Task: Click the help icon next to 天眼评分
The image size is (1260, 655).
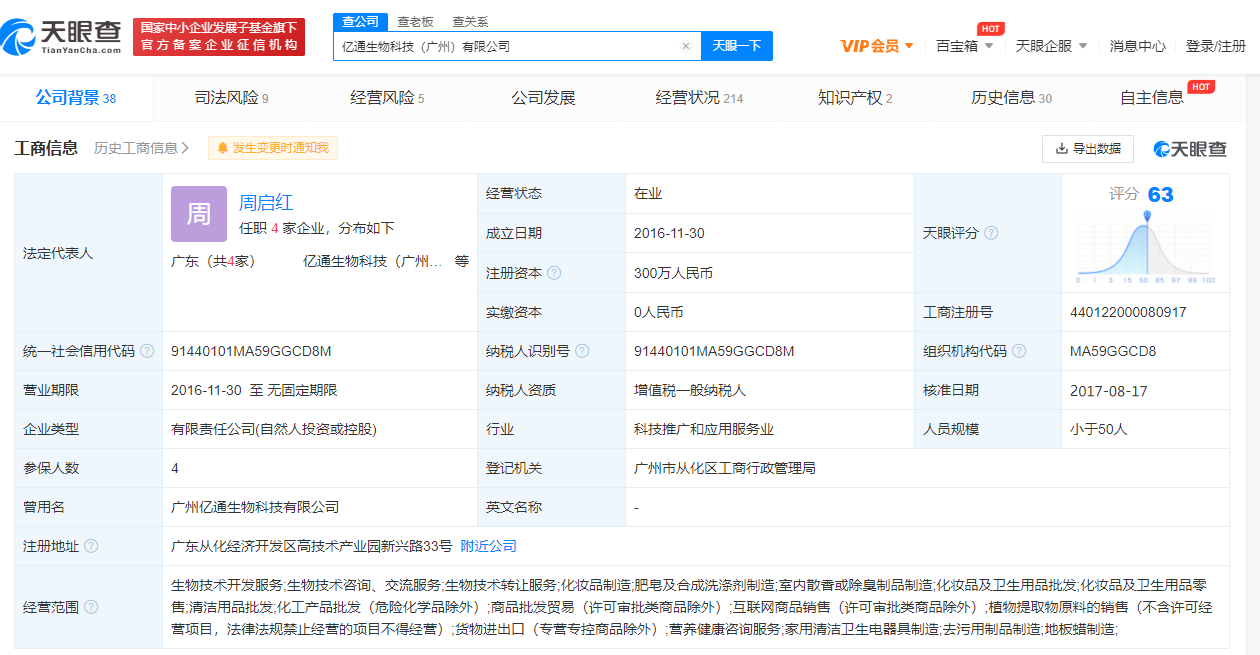Action: [991, 233]
